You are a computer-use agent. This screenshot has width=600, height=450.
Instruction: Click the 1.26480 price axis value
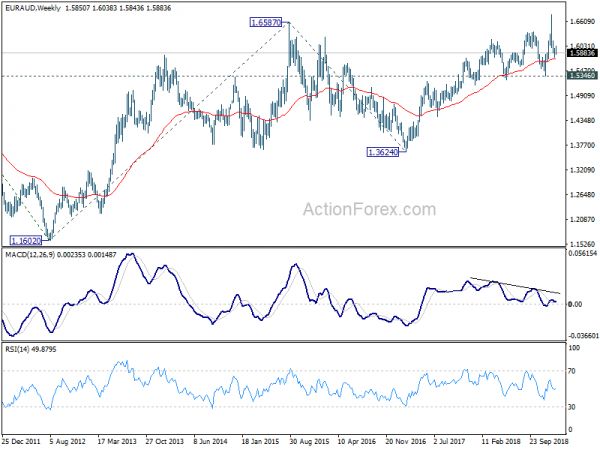click(x=582, y=195)
